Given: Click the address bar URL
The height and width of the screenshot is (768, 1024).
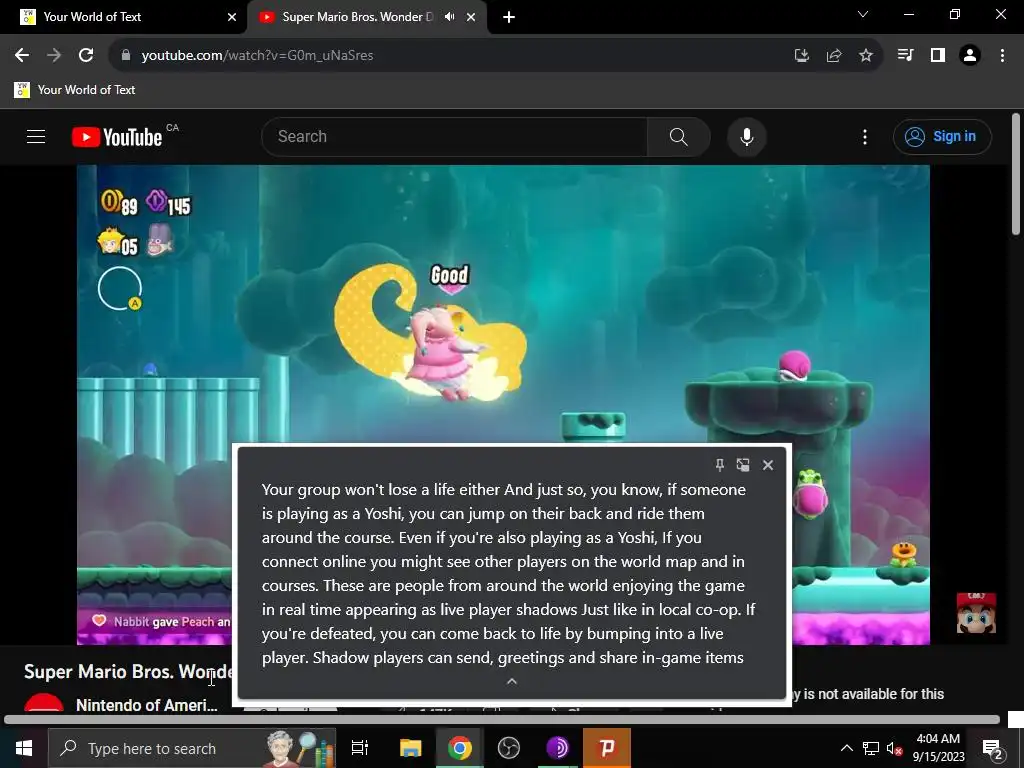Looking at the screenshot, I should [x=257, y=55].
